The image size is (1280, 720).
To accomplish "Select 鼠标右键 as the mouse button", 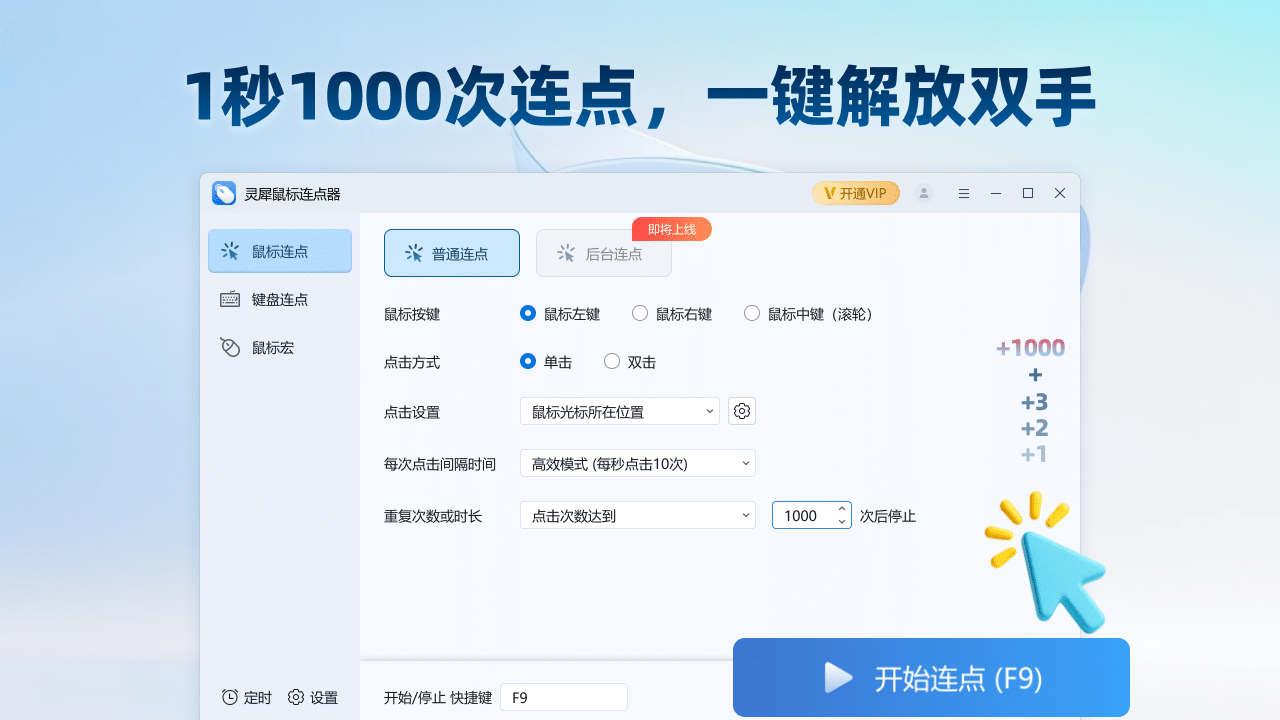I will [640, 313].
